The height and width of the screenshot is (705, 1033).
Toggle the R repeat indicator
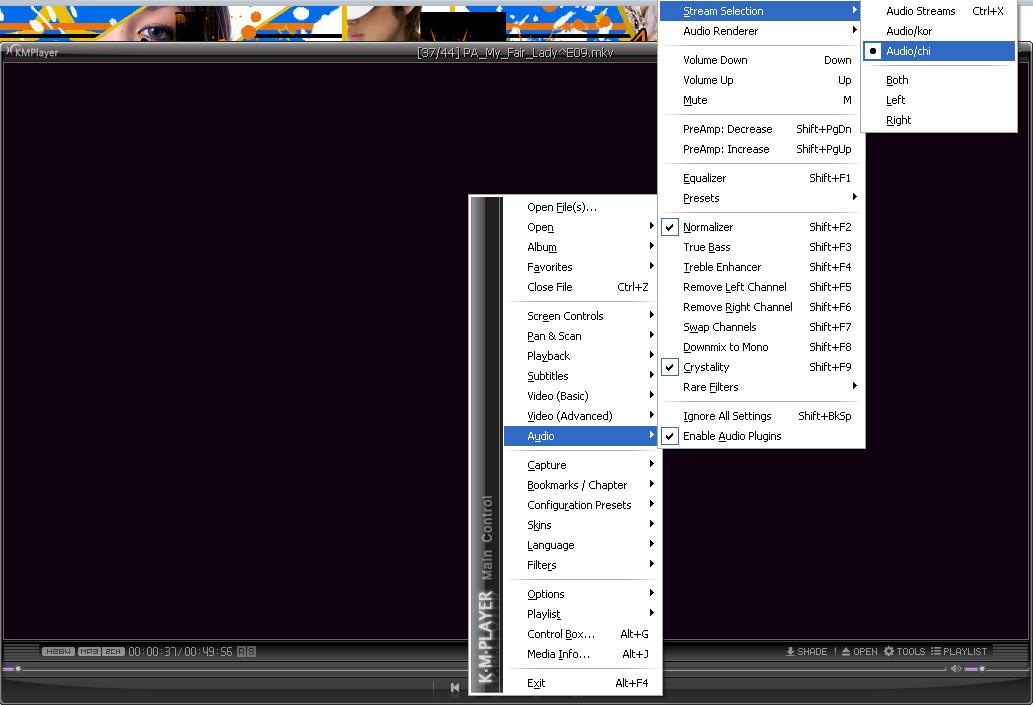point(242,652)
